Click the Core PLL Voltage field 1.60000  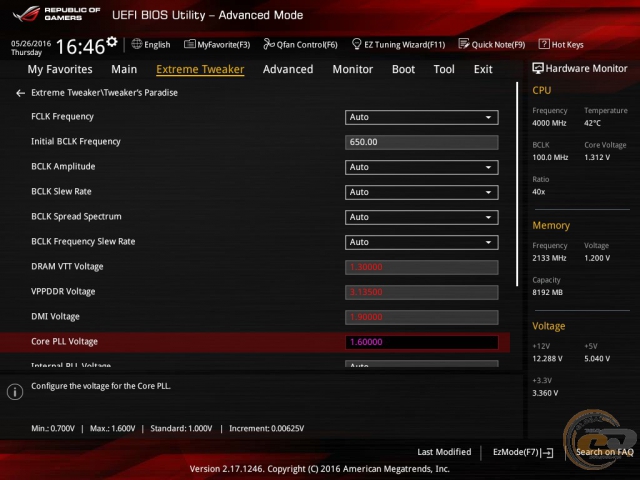pyautogui.click(x=421, y=342)
